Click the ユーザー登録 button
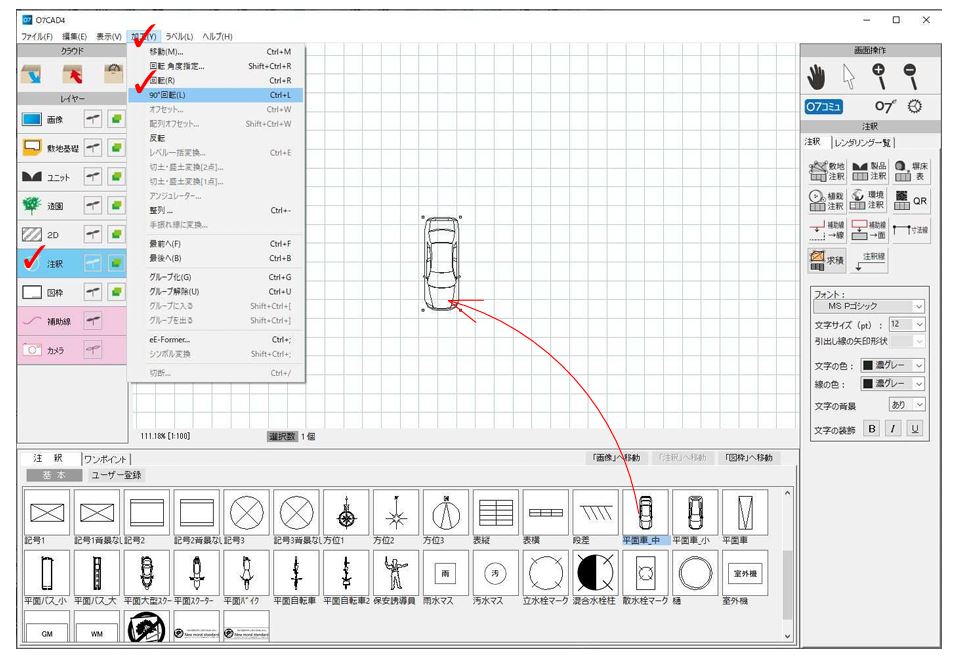Screen dimensions: 967x660 (117, 475)
